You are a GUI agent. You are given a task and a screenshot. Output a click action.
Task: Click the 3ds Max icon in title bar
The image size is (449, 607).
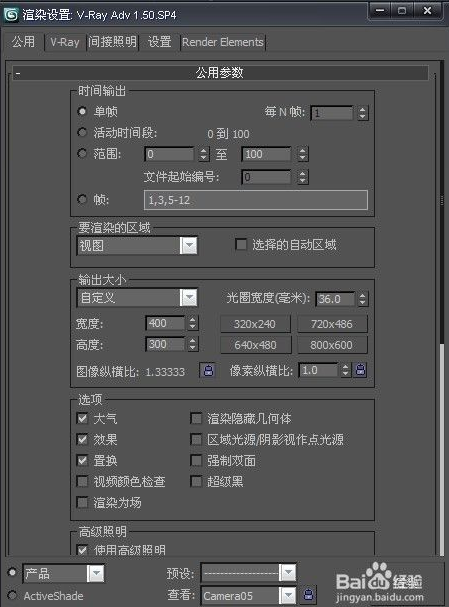click(x=11, y=15)
